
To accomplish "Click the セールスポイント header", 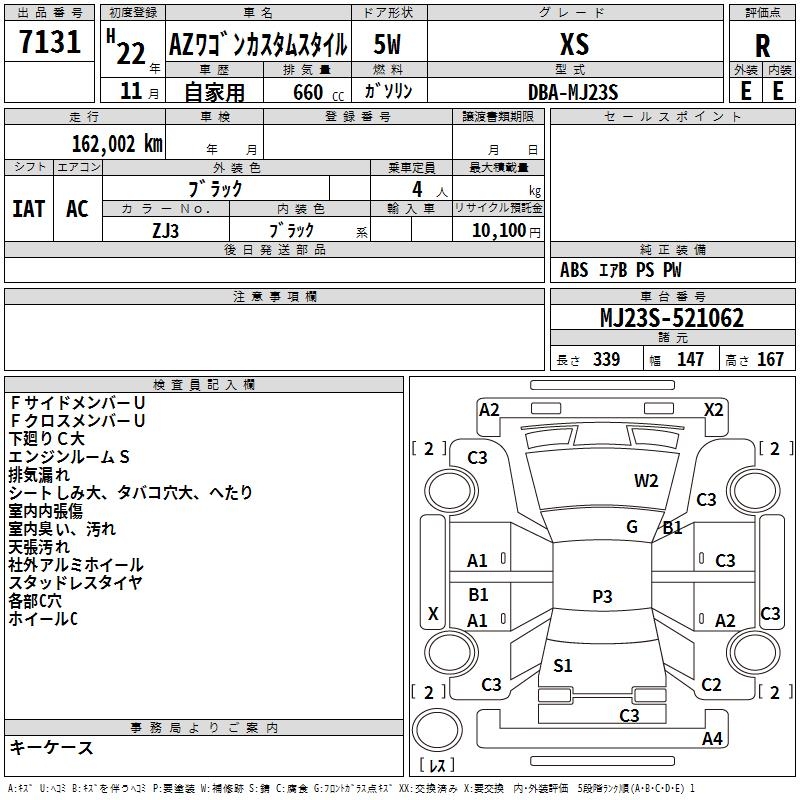I will click(672, 116).
